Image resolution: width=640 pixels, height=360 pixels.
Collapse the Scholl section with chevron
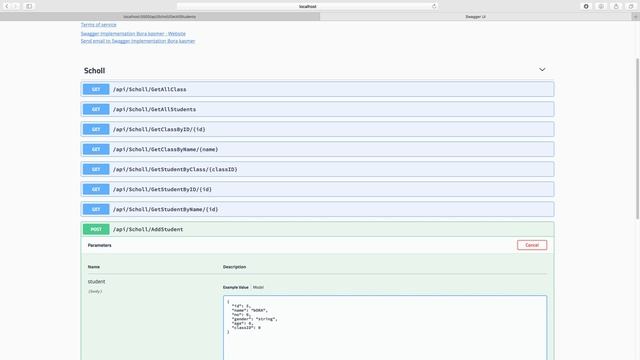542,70
